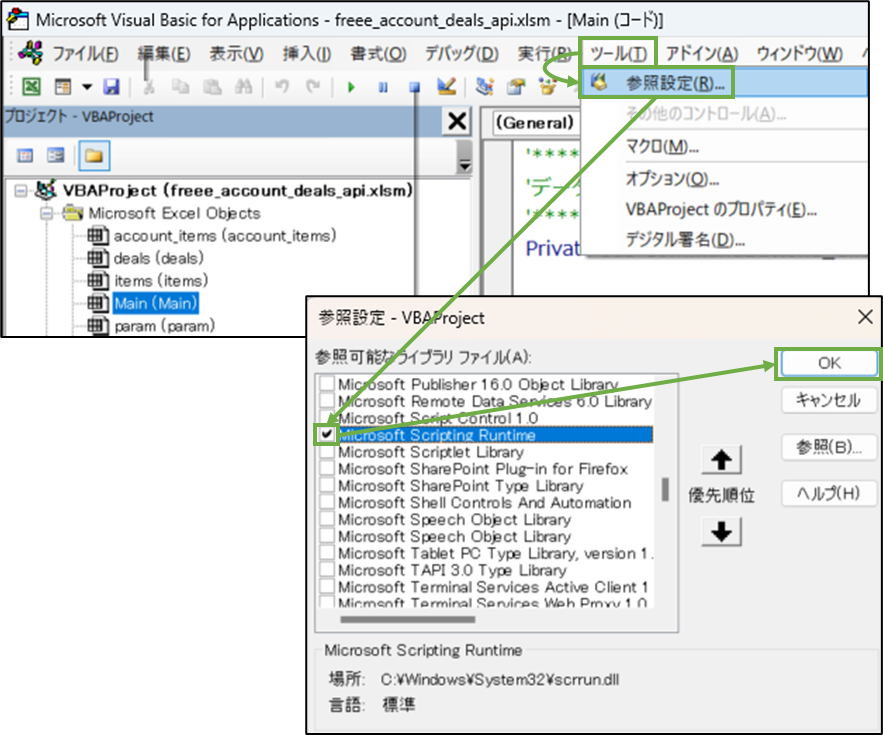Click View Object icon in project pane

coord(56,155)
